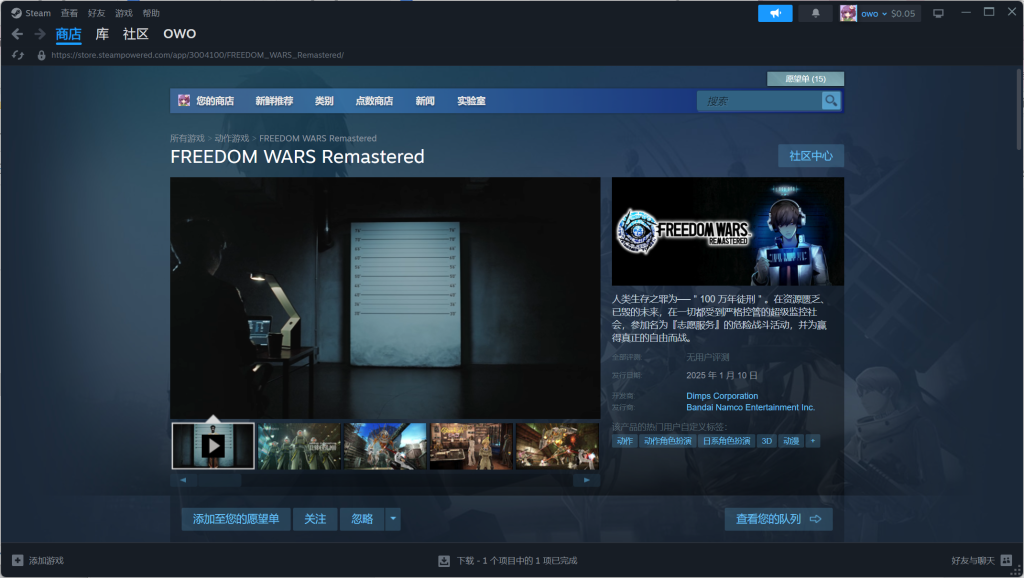Open Bandai Namco Entertainment Inc. publisher link
The height and width of the screenshot is (578, 1024).
click(750, 407)
